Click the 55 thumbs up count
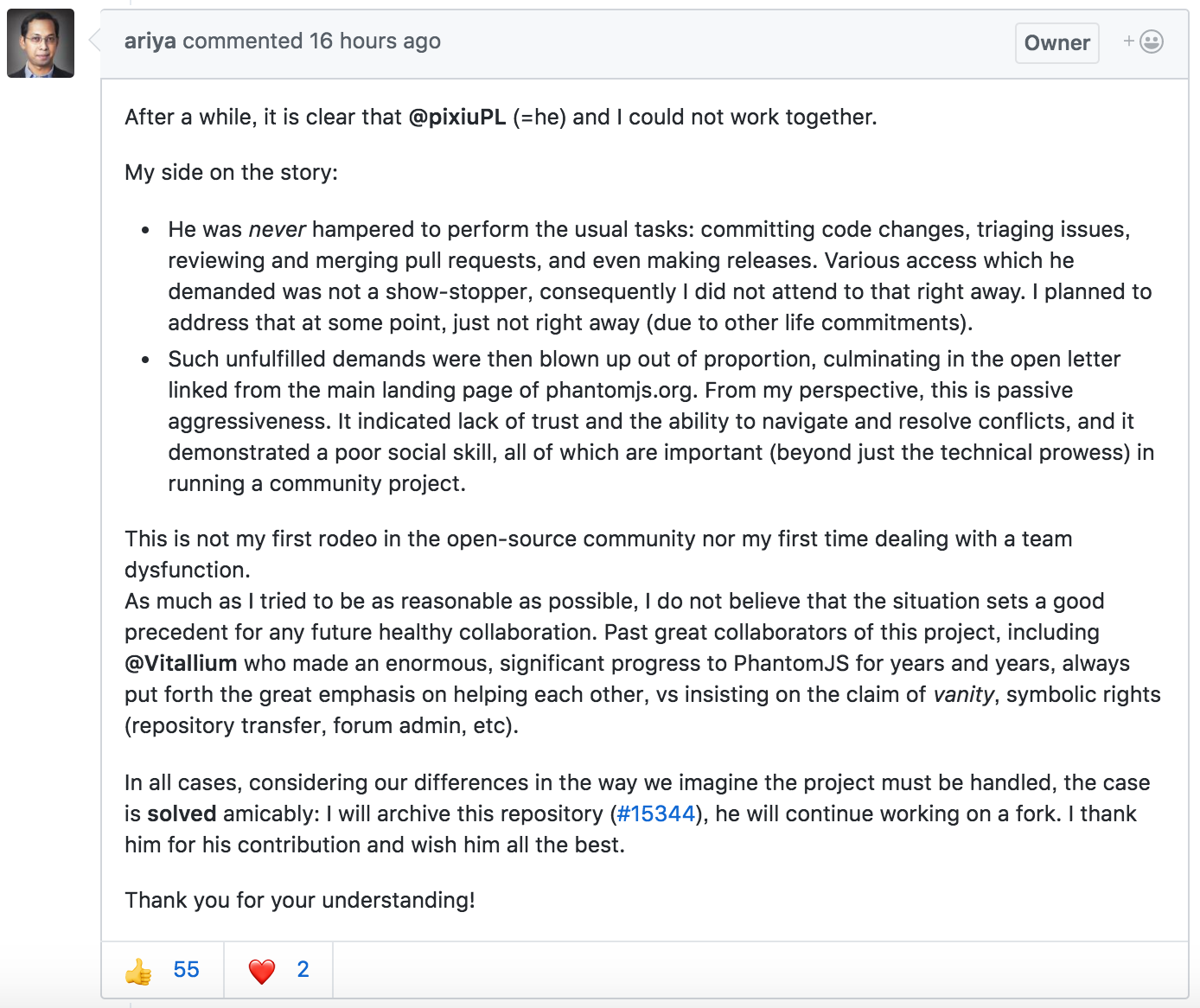The height and width of the screenshot is (1008, 1200). point(186,969)
